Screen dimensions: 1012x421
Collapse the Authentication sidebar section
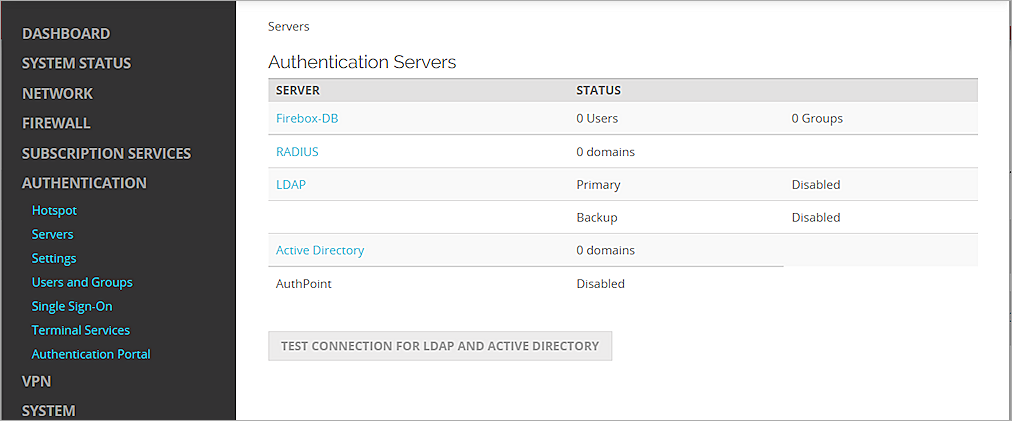coord(84,183)
